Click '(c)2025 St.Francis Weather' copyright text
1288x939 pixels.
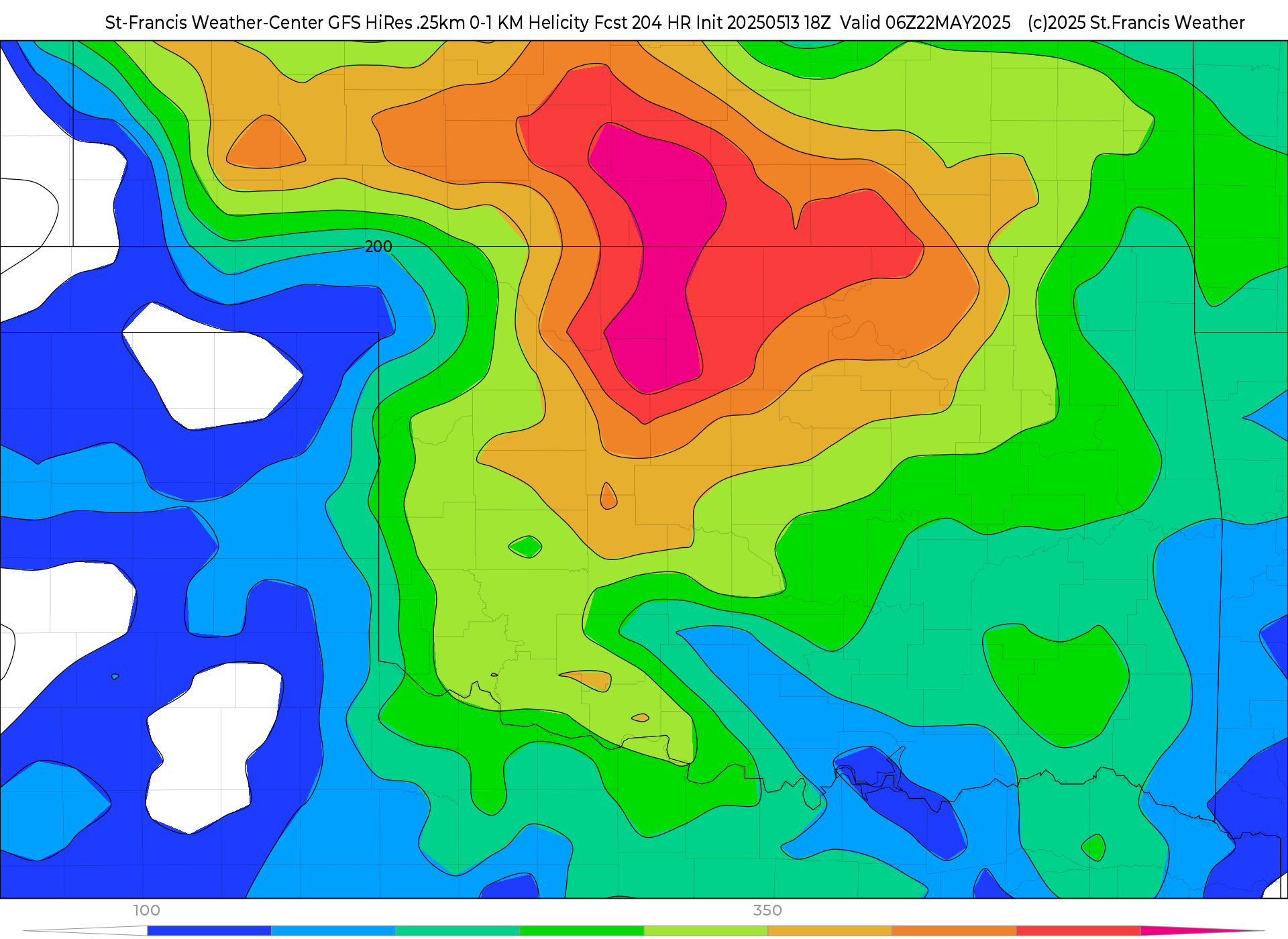[1136, 23]
